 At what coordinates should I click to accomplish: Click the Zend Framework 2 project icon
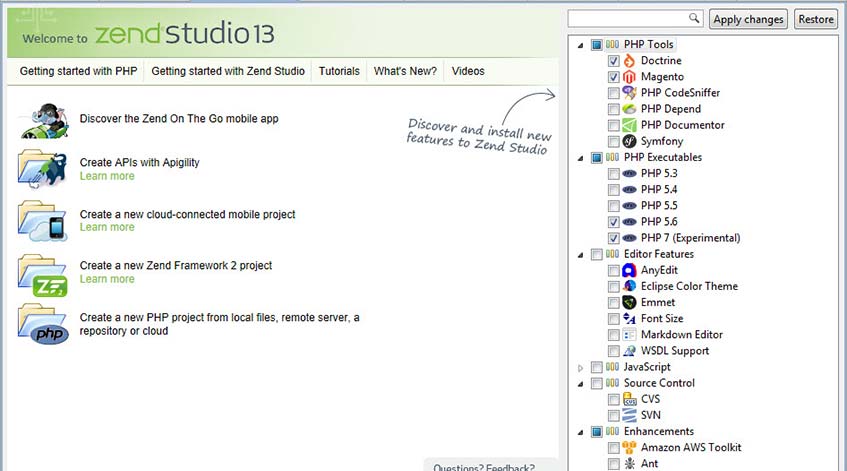[x=43, y=272]
